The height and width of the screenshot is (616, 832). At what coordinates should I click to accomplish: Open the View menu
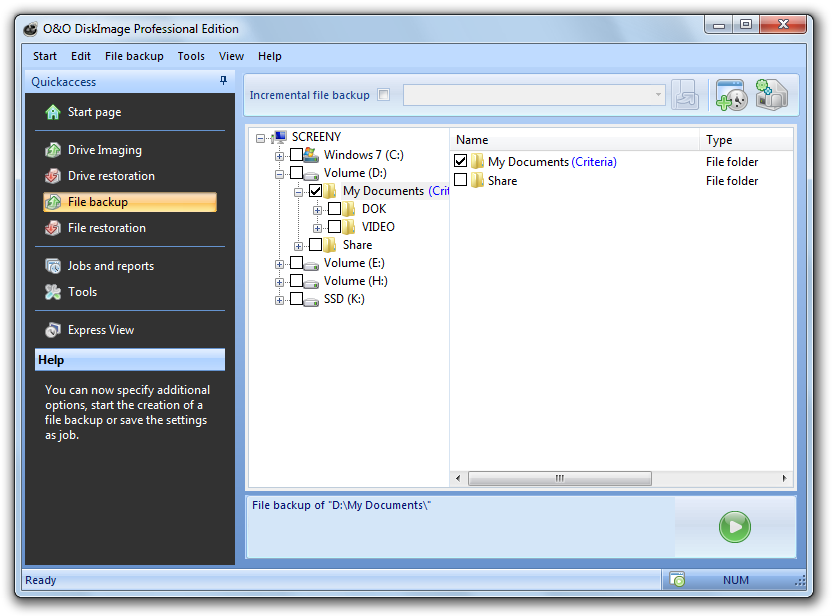tap(231, 56)
